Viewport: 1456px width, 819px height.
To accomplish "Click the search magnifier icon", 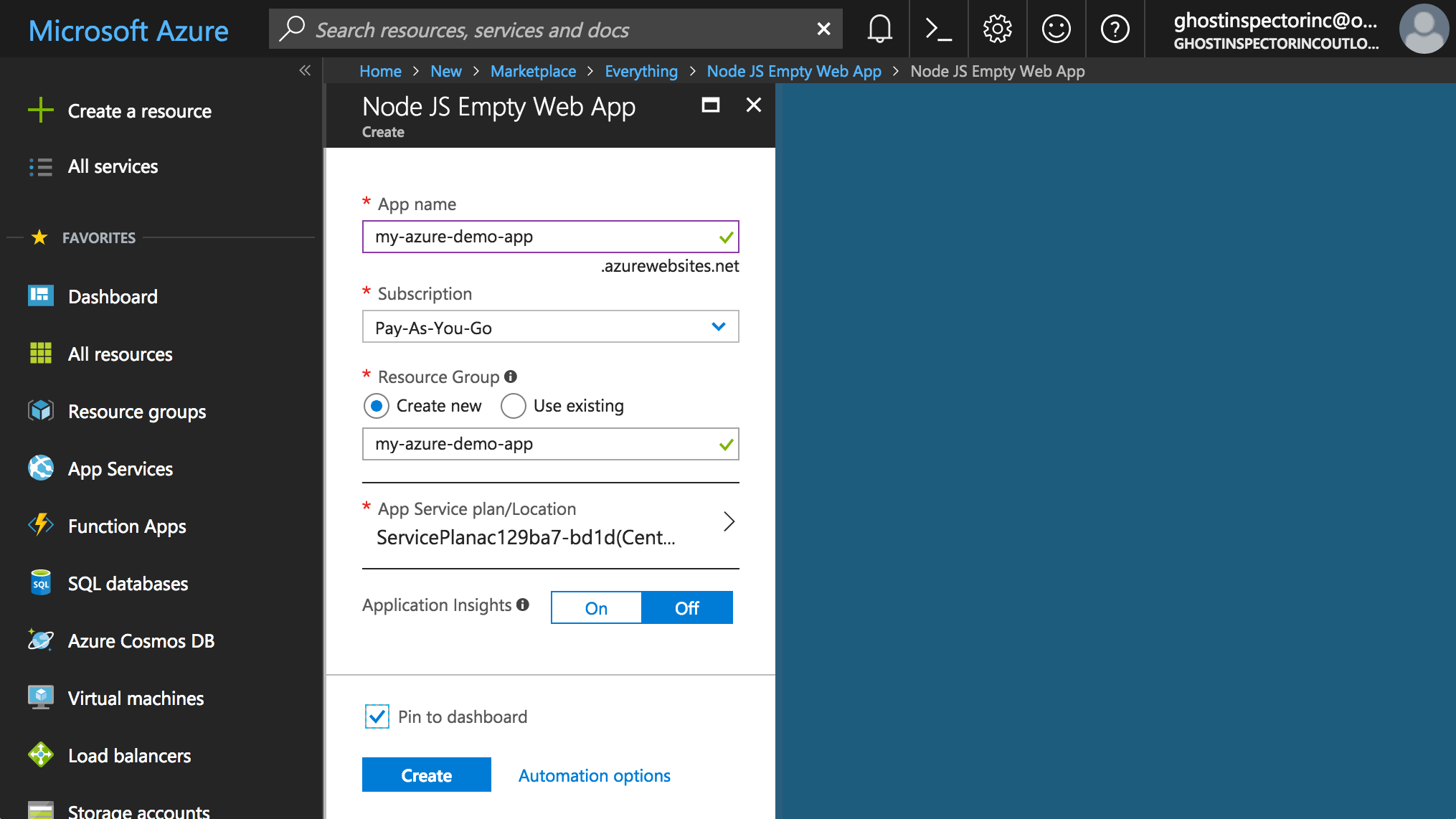I will (x=291, y=29).
